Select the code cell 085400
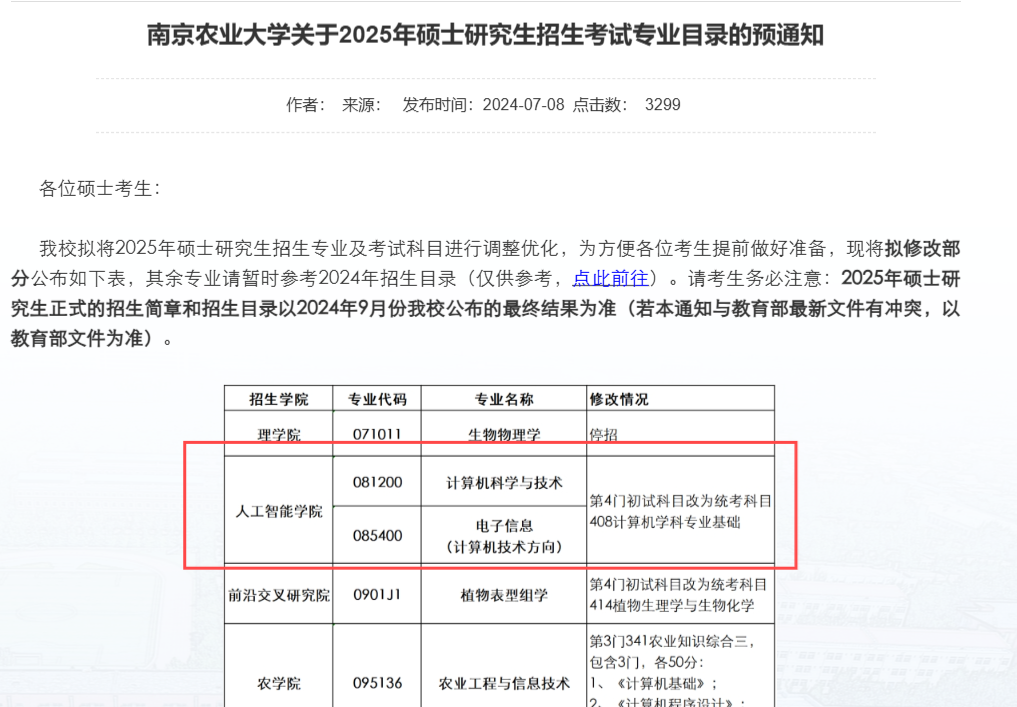This screenshot has height=707, width=1017. pyautogui.click(x=377, y=536)
